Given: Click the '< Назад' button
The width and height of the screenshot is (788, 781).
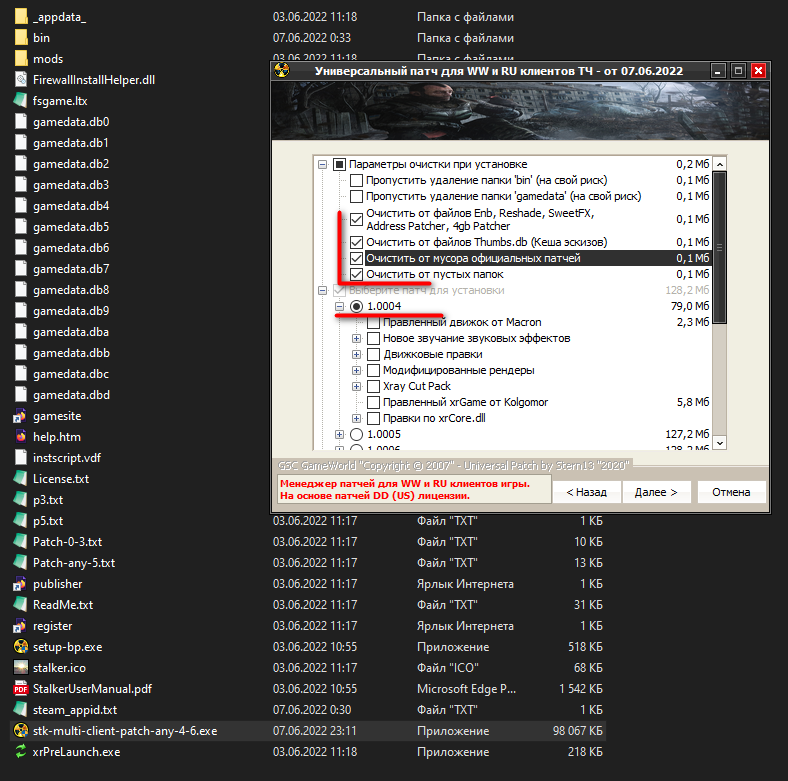Looking at the screenshot, I should tap(586, 492).
